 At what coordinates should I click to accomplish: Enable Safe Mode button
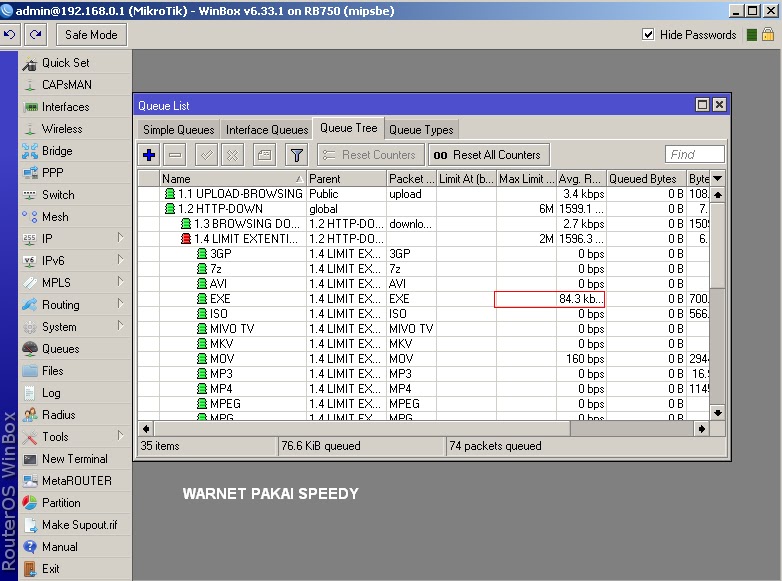pyautogui.click(x=91, y=34)
